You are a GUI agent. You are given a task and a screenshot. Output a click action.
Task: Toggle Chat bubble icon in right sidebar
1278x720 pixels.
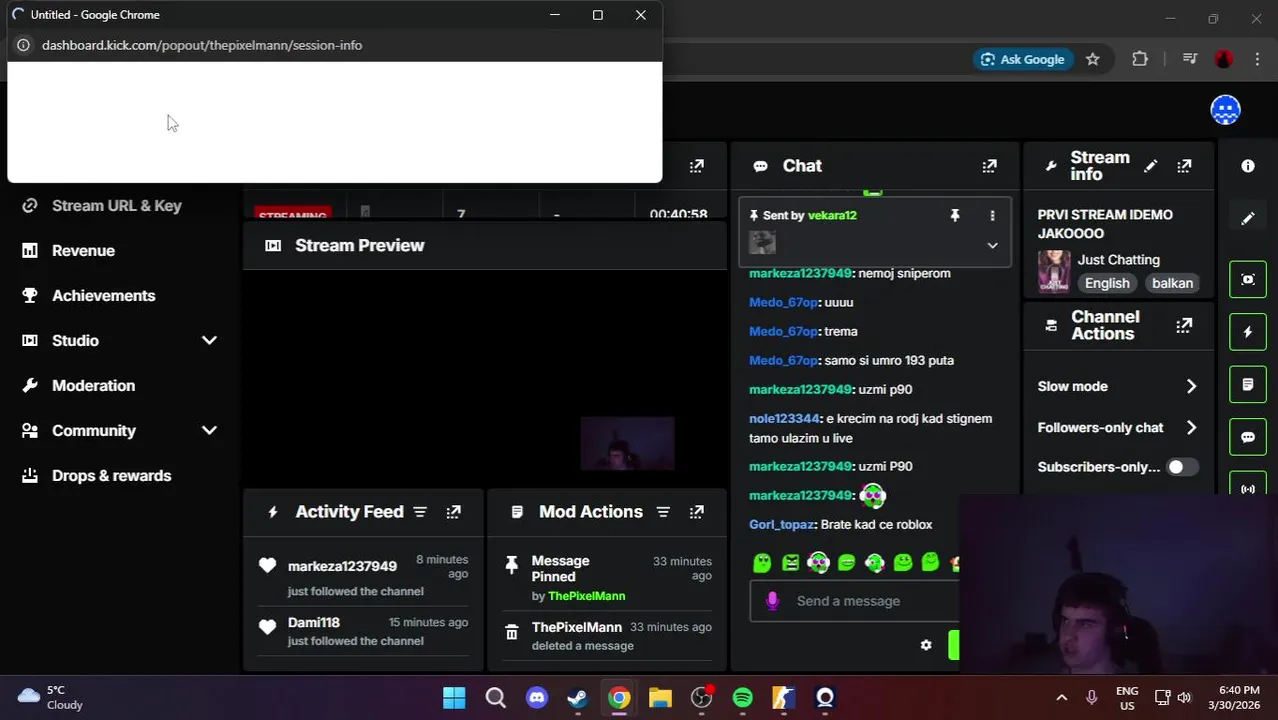[x=1248, y=437]
